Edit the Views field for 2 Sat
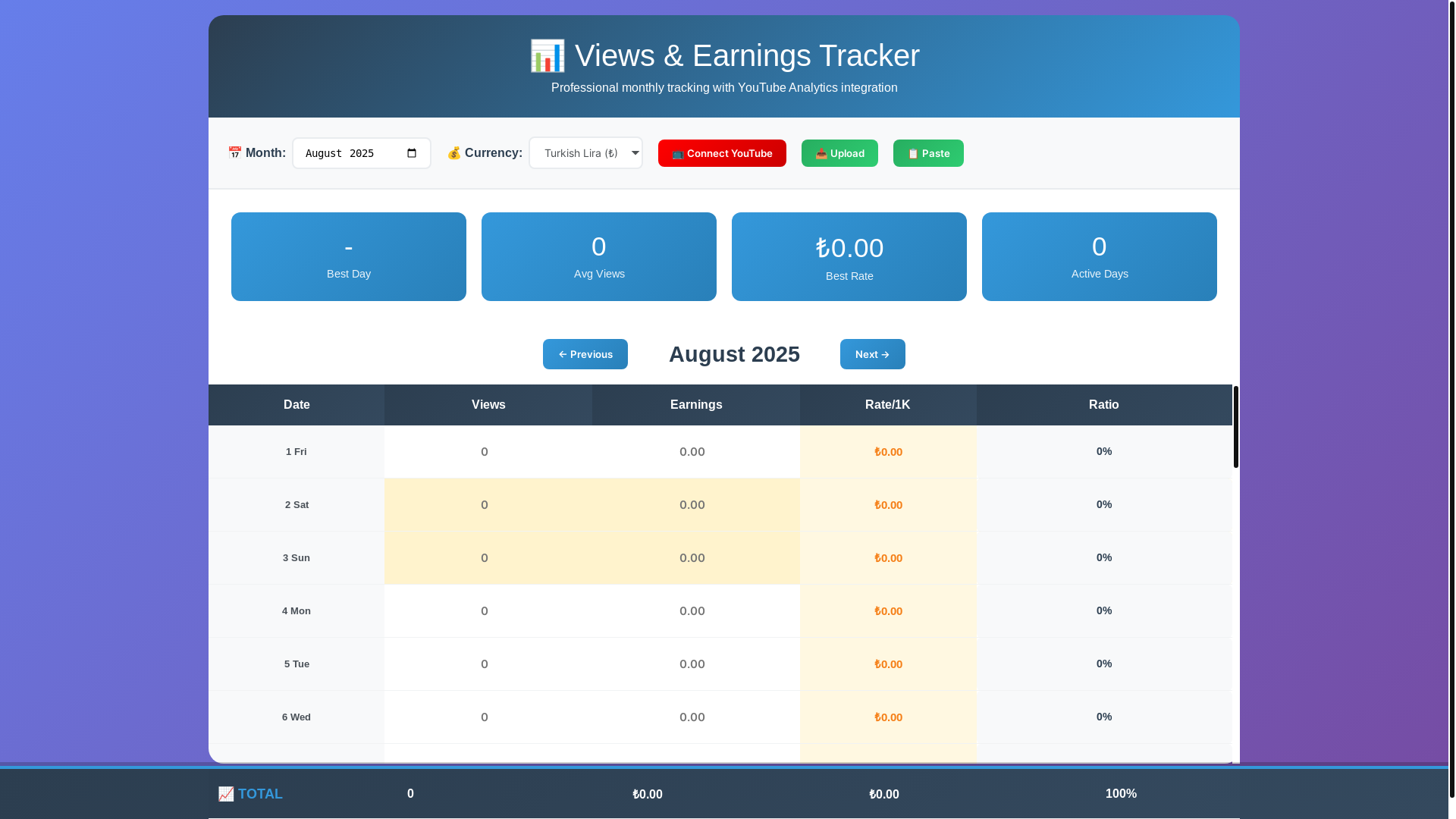 (x=488, y=505)
